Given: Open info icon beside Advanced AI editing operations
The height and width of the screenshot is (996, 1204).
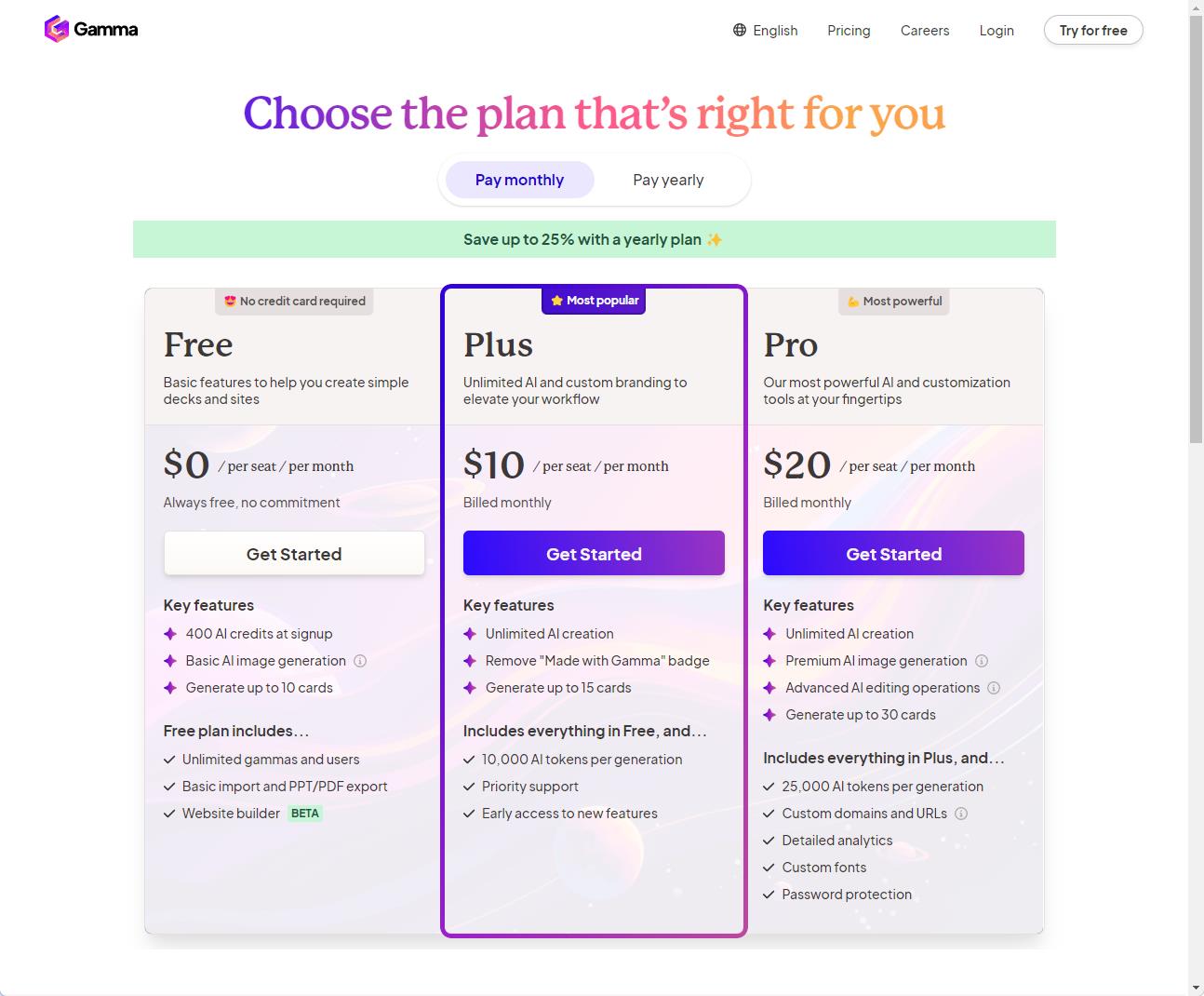Looking at the screenshot, I should [x=994, y=688].
